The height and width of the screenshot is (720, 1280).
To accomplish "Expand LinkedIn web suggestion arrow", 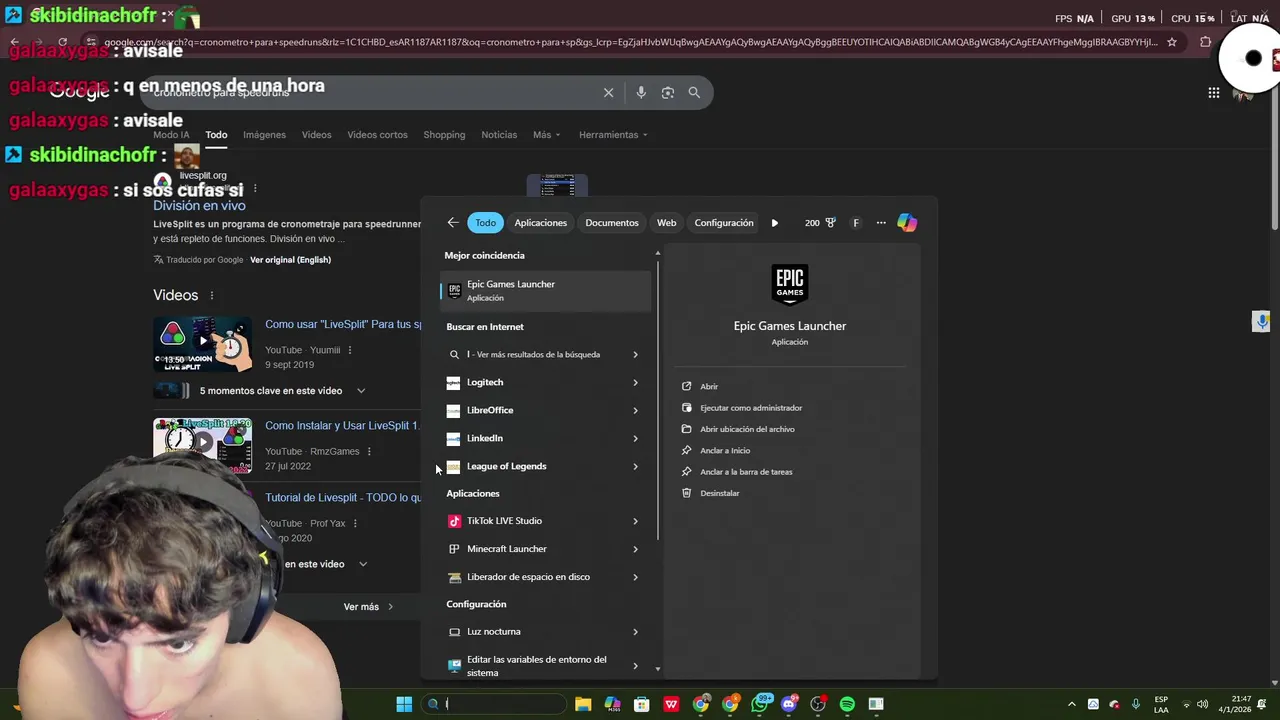I will pyautogui.click(x=635, y=438).
